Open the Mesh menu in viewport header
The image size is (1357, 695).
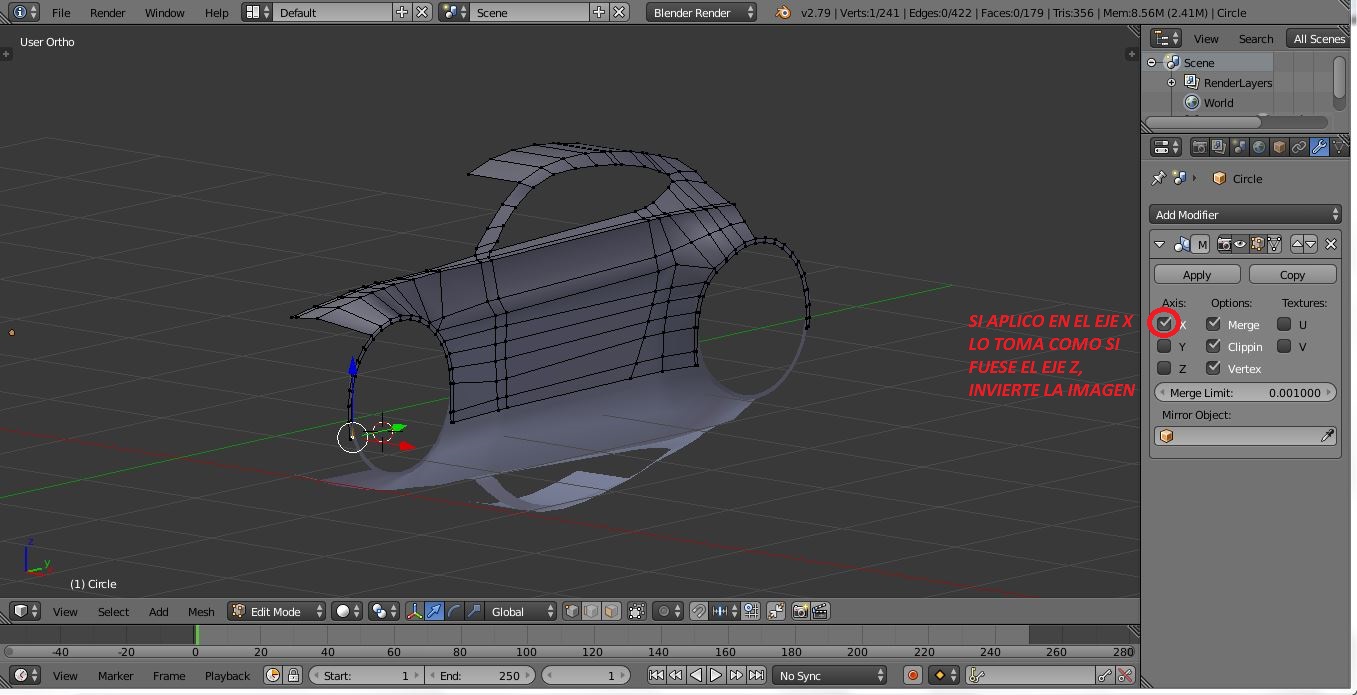201,611
